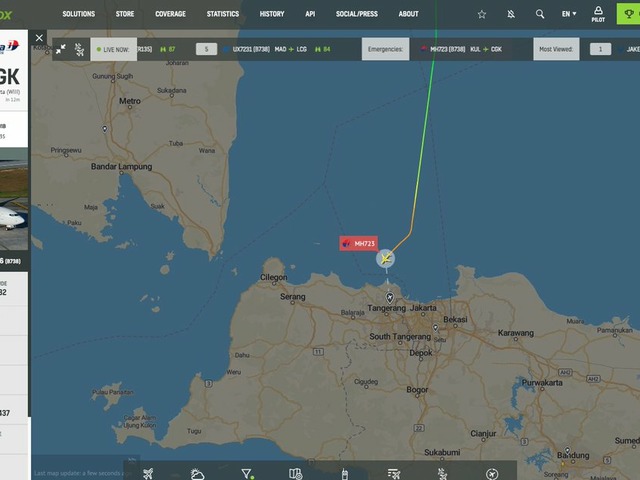Close the flight details panel
The width and height of the screenshot is (640, 480).
point(39,38)
